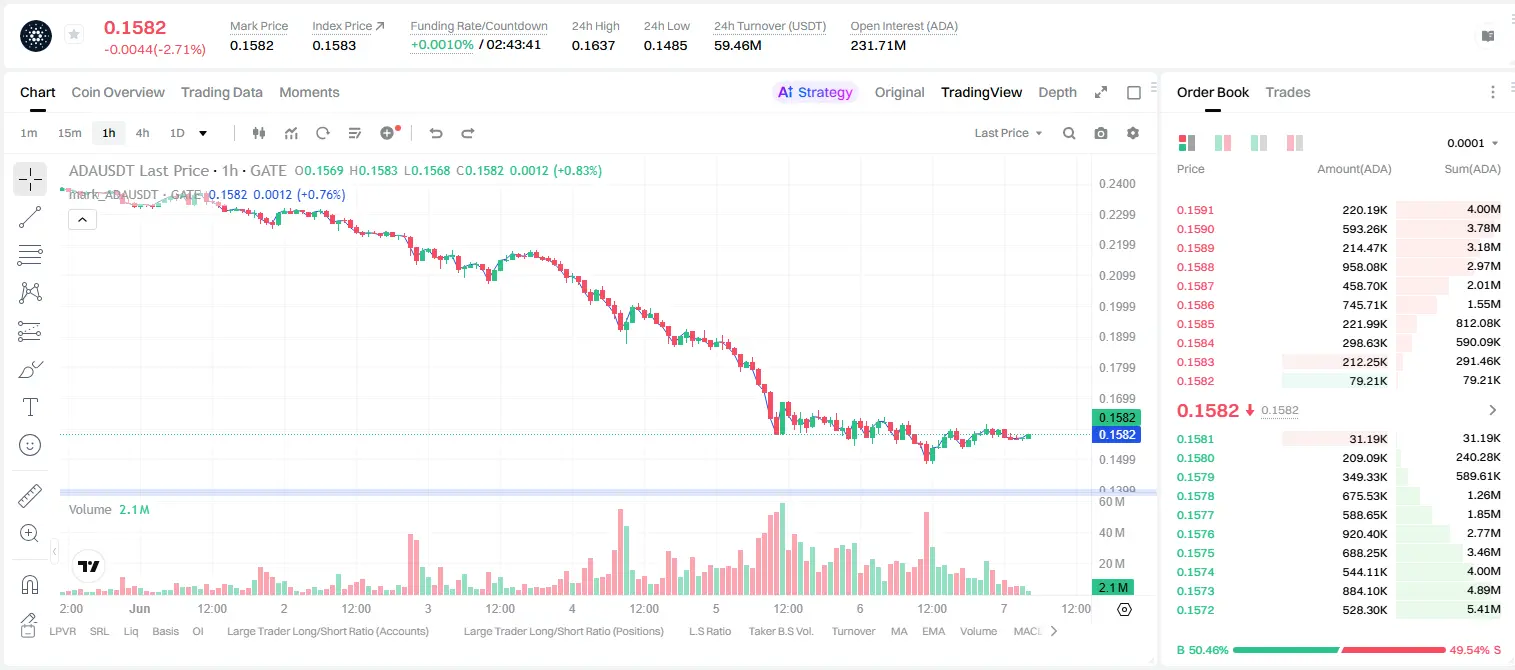
Task: Click the AI Strategy button
Action: tap(815, 92)
